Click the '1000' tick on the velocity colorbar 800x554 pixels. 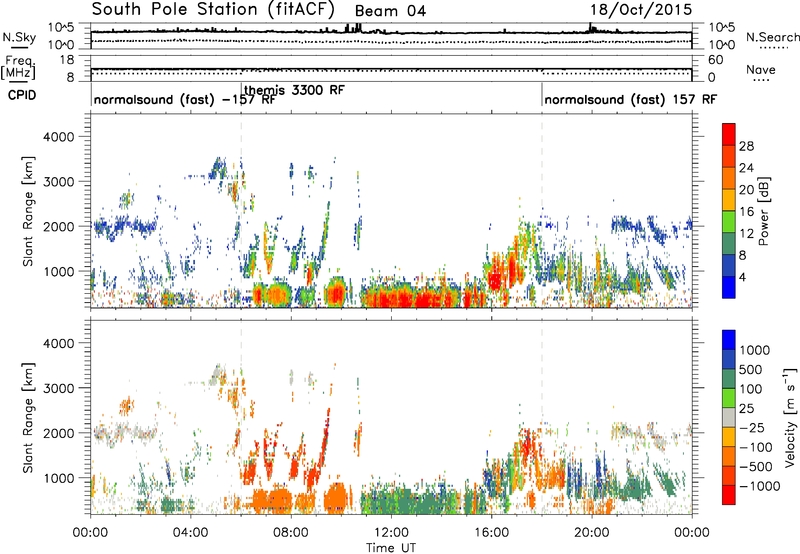pos(754,350)
